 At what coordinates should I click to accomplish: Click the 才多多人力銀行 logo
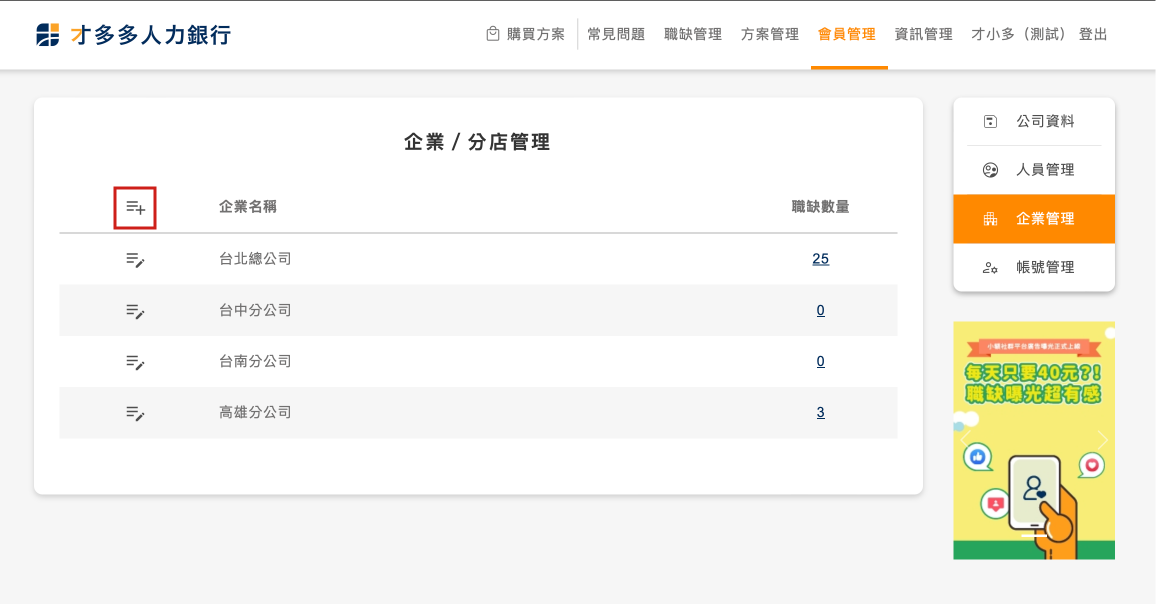click(133, 35)
